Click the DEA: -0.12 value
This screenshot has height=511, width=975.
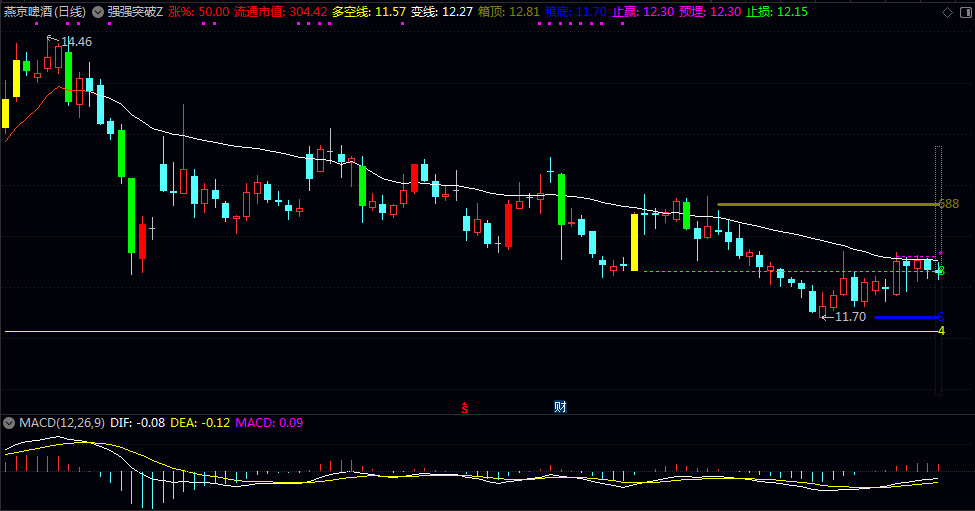click(200, 423)
